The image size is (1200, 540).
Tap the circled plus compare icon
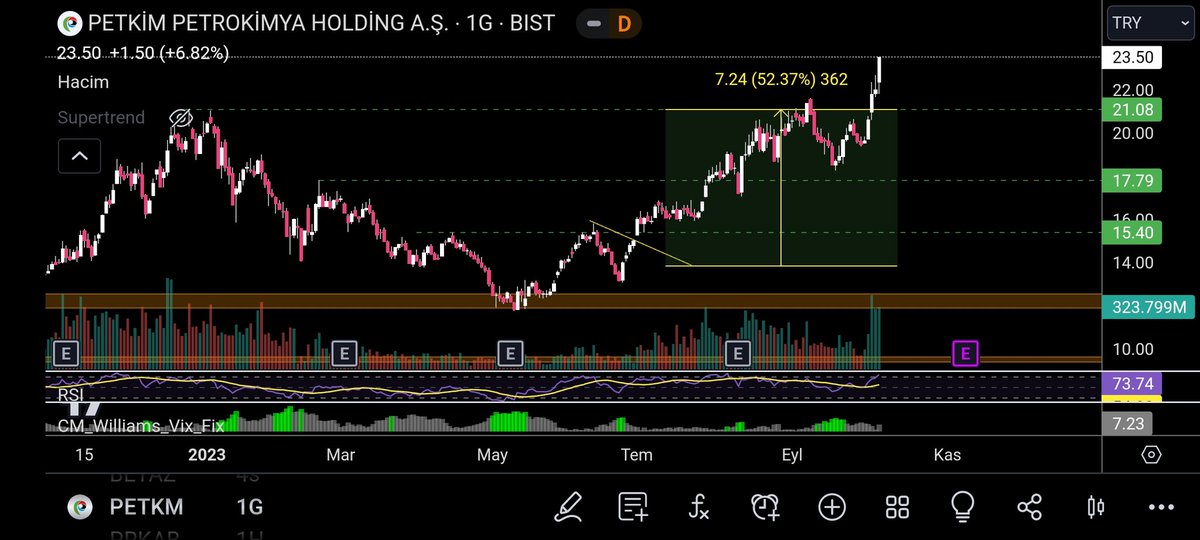coord(832,506)
